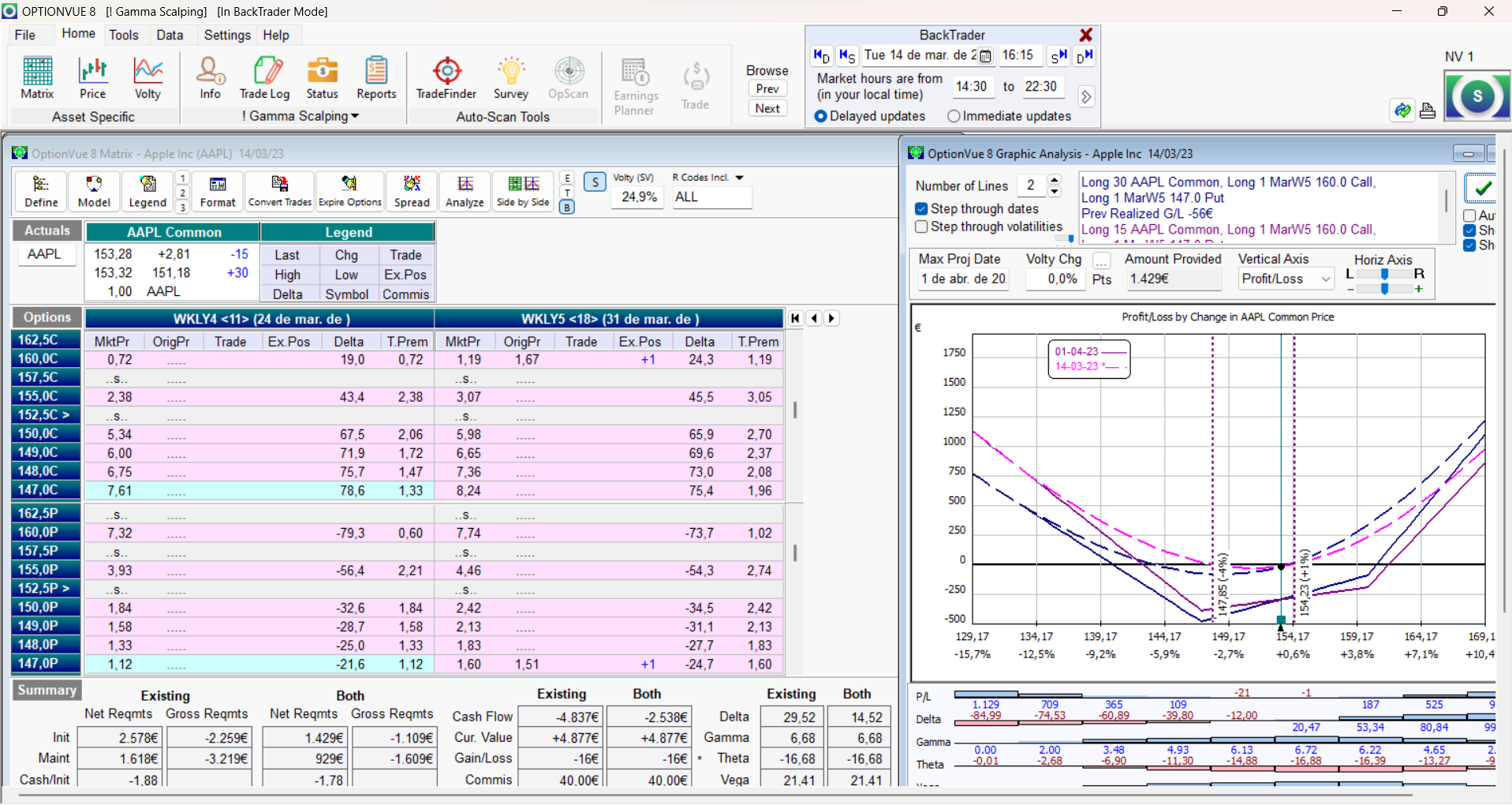
Task: Open the File menu
Action: (x=25, y=35)
